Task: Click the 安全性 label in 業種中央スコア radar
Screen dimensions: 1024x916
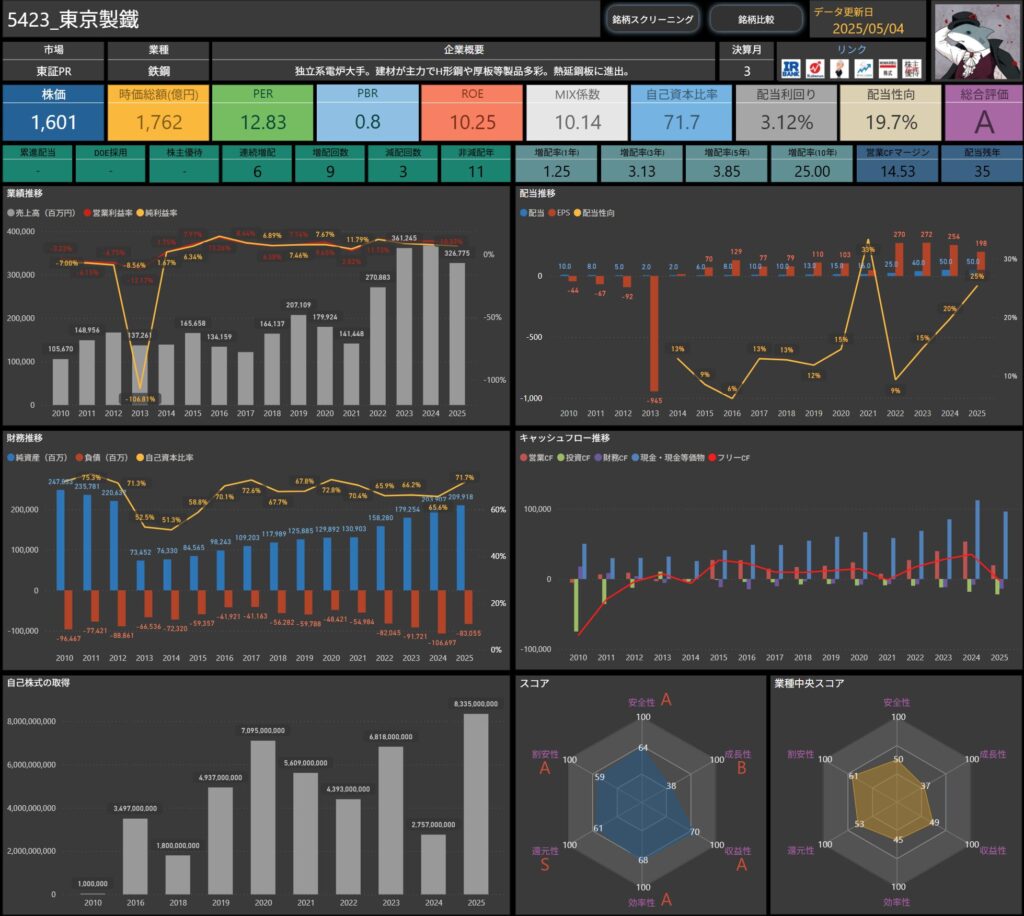Action: (897, 703)
